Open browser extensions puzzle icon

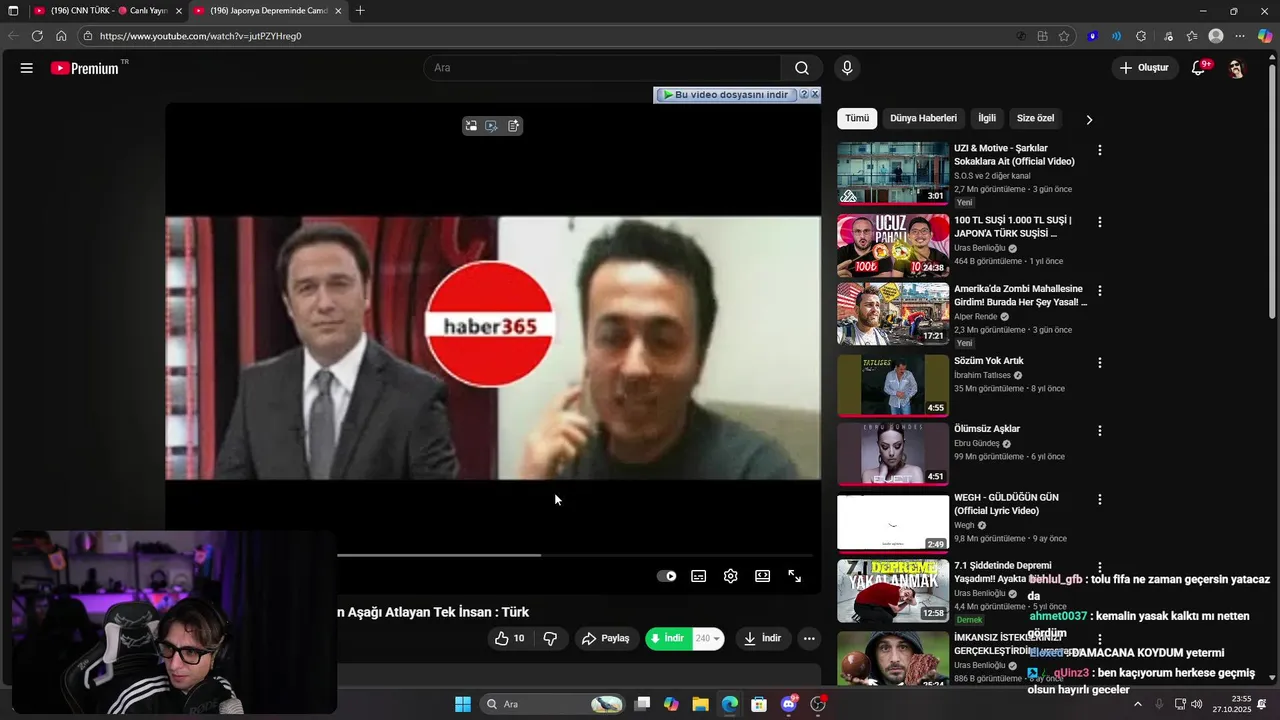pyautogui.click(x=1141, y=36)
